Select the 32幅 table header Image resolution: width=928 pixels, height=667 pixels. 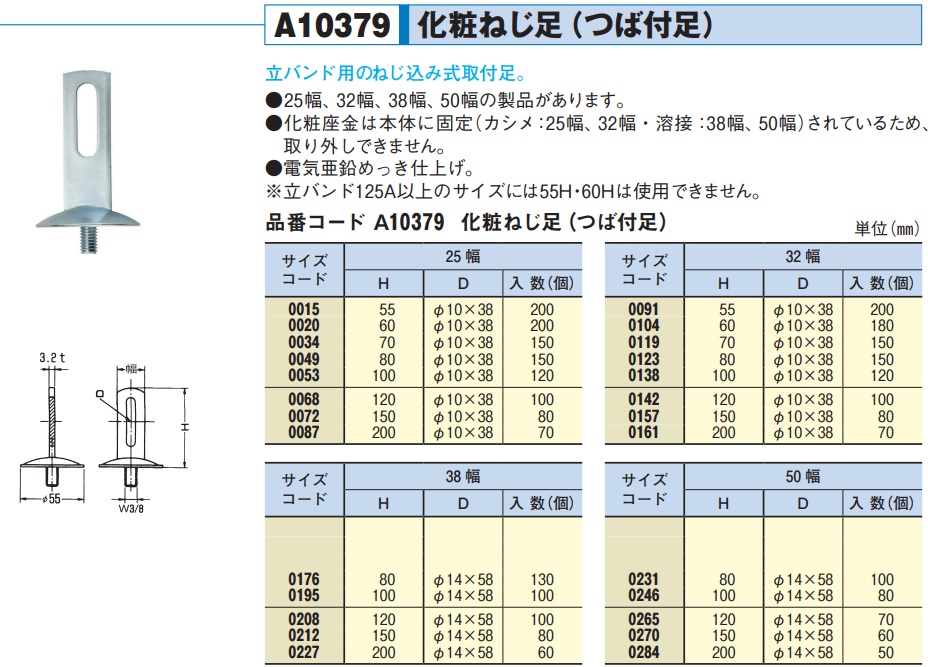pyautogui.click(x=803, y=257)
